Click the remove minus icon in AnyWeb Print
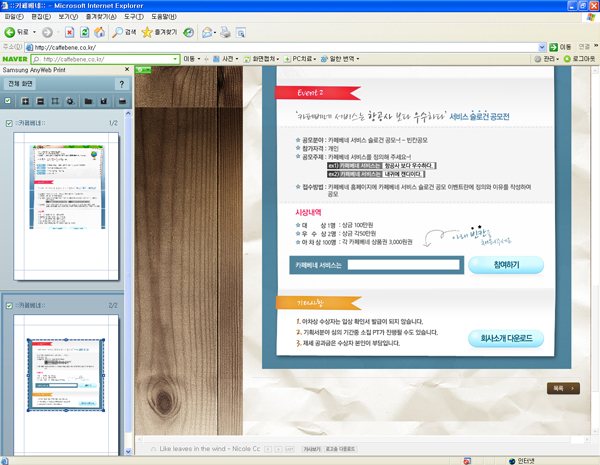Image resolution: width=600 pixels, height=465 pixels. pos(40,101)
